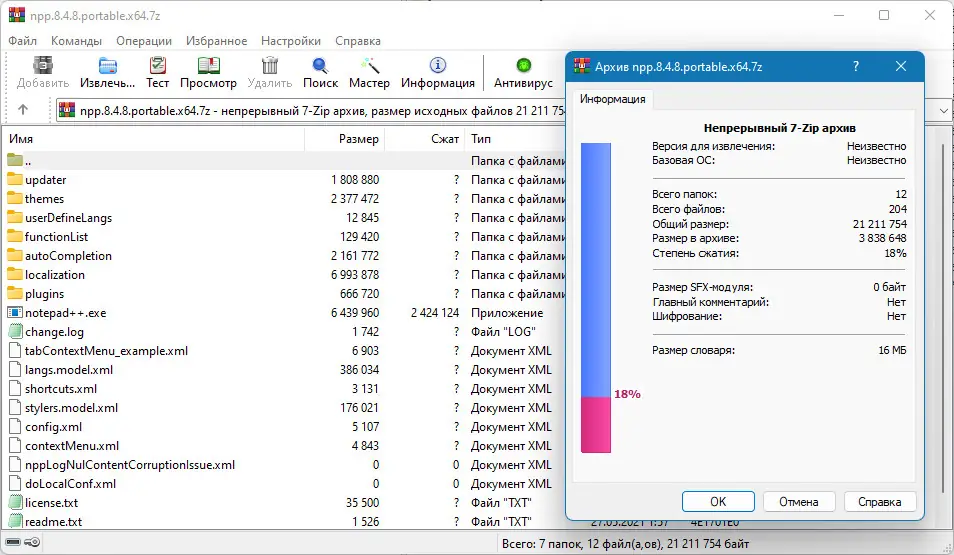Click the change.log file icon
This screenshot has width=954, height=555.
coord(15,332)
